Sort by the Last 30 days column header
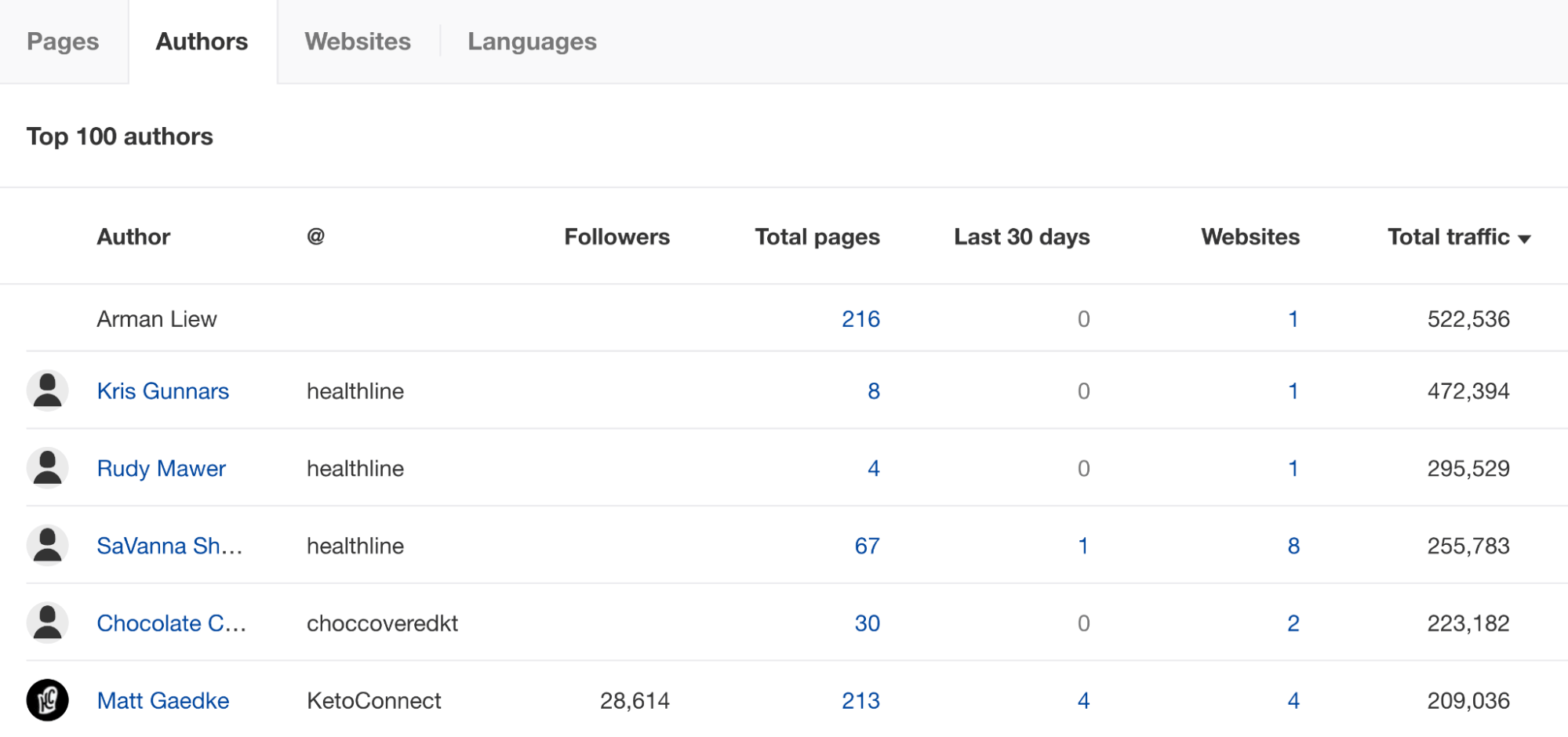The height and width of the screenshot is (737, 1568). click(x=1022, y=236)
